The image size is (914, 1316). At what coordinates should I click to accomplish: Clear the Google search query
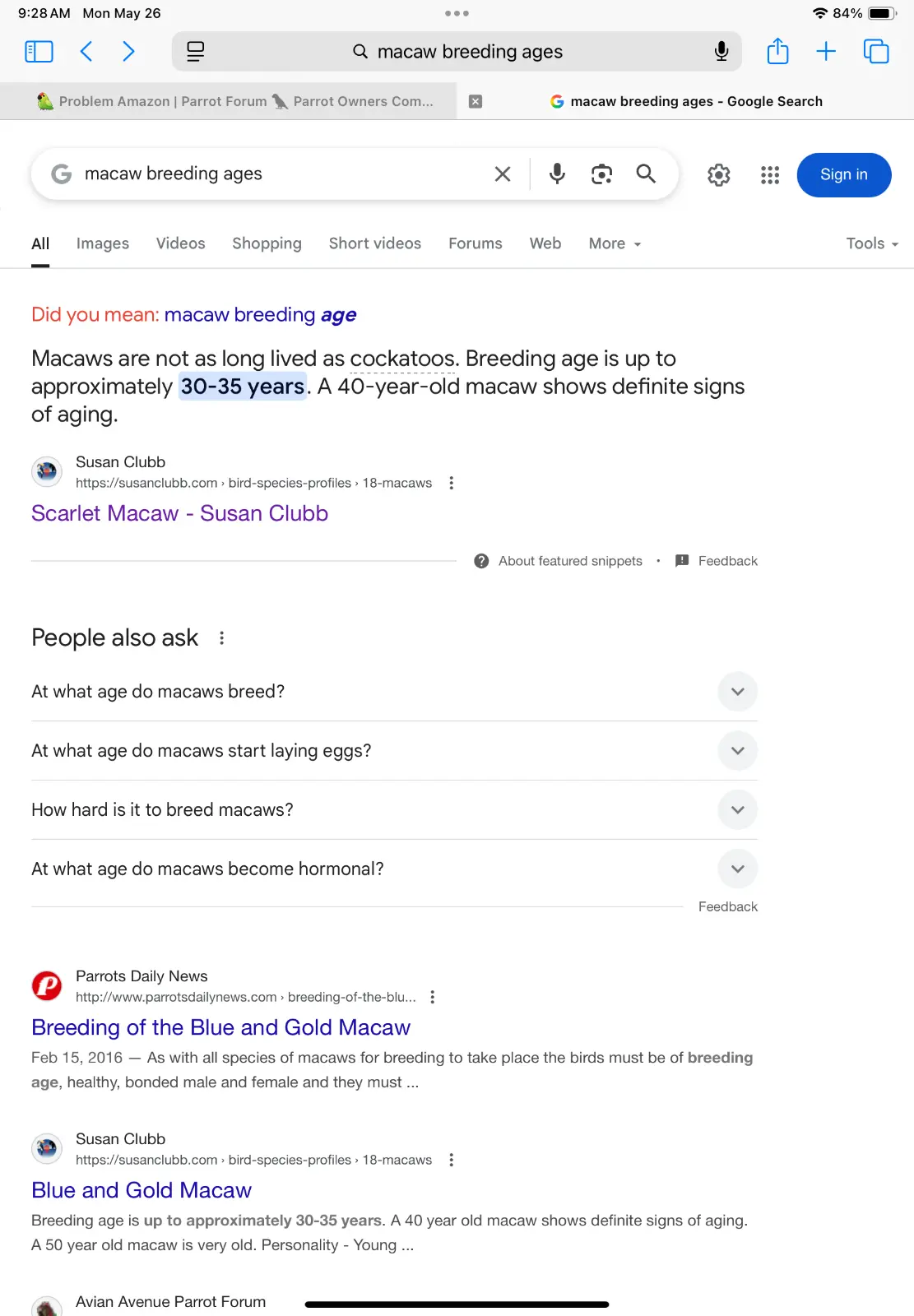[x=503, y=174]
